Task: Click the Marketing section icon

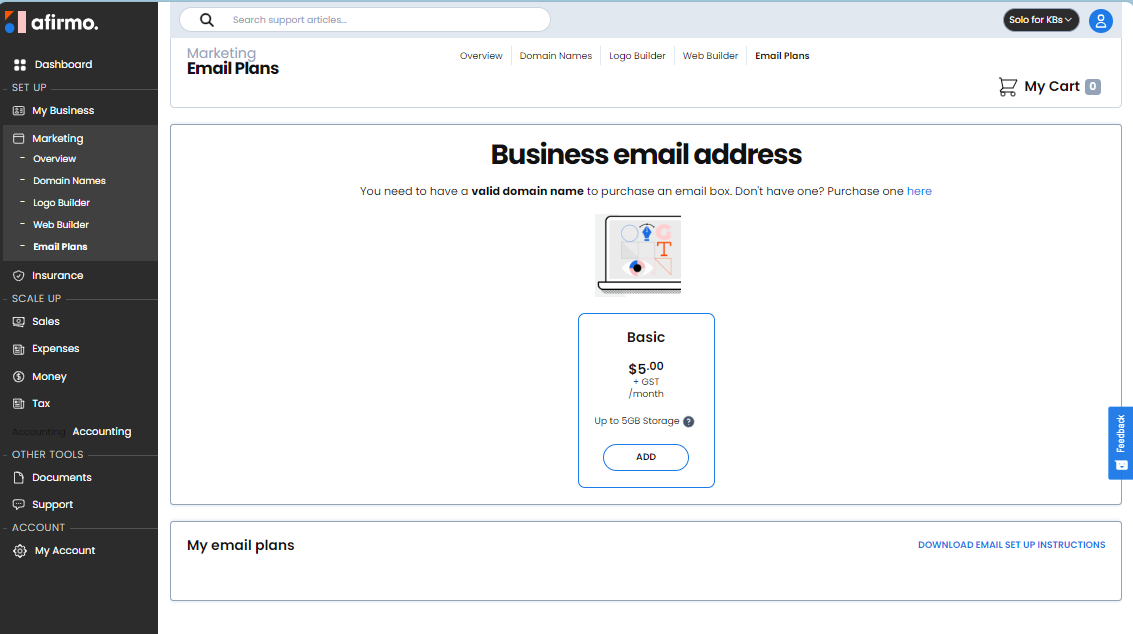Action: [19, 138]
